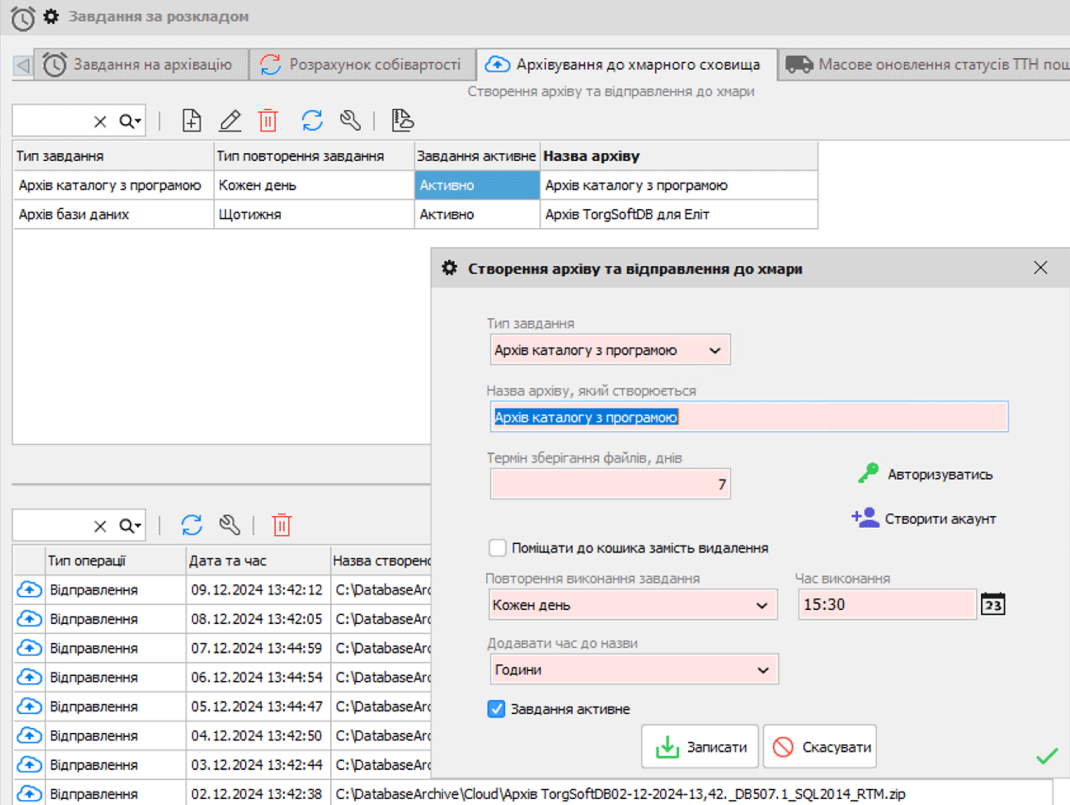
Task: Click the cloud document icon in the upper toolbar
Action: (x=403, y=121)
